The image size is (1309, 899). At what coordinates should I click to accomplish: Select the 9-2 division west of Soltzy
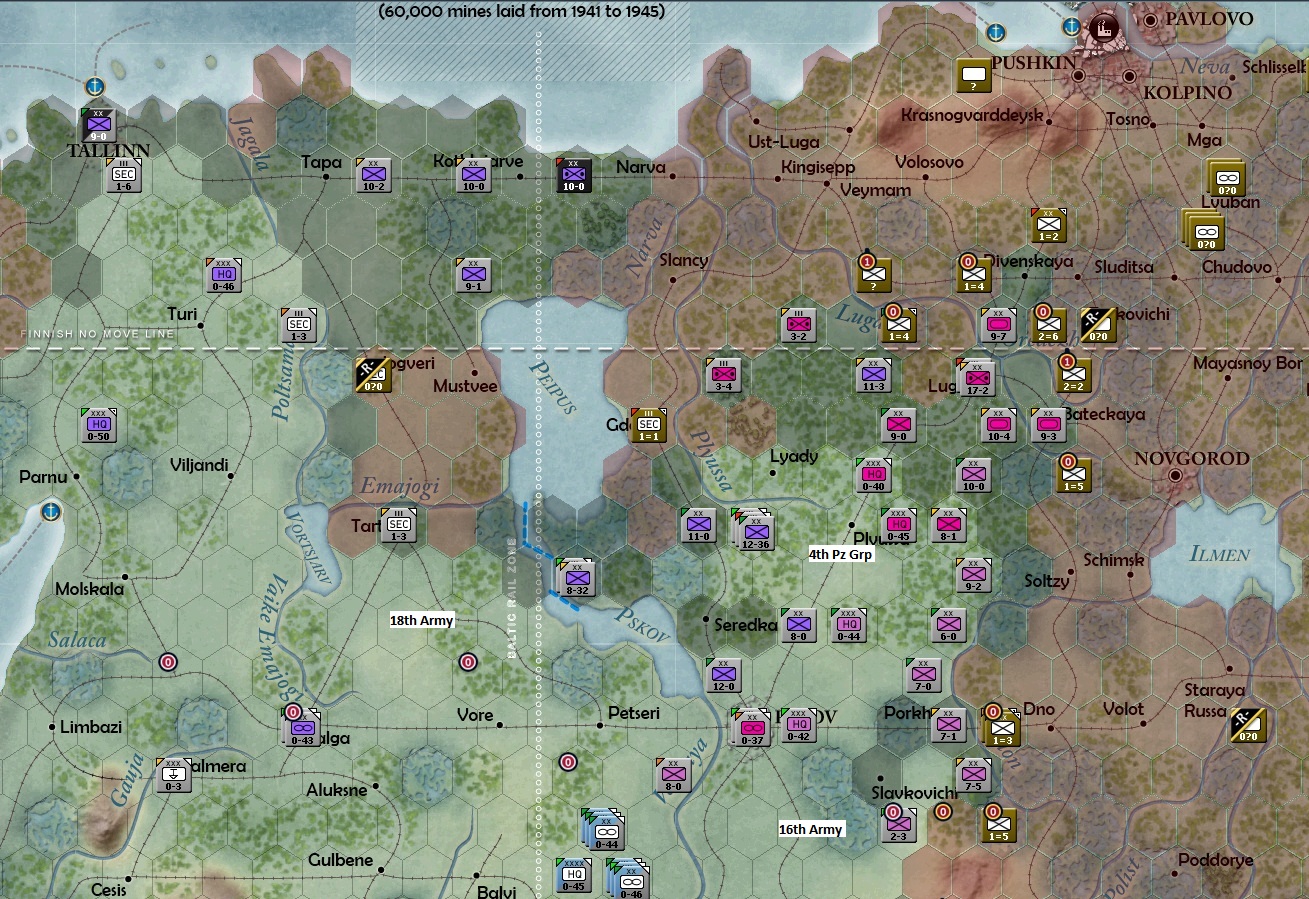(x=973, y=575)
